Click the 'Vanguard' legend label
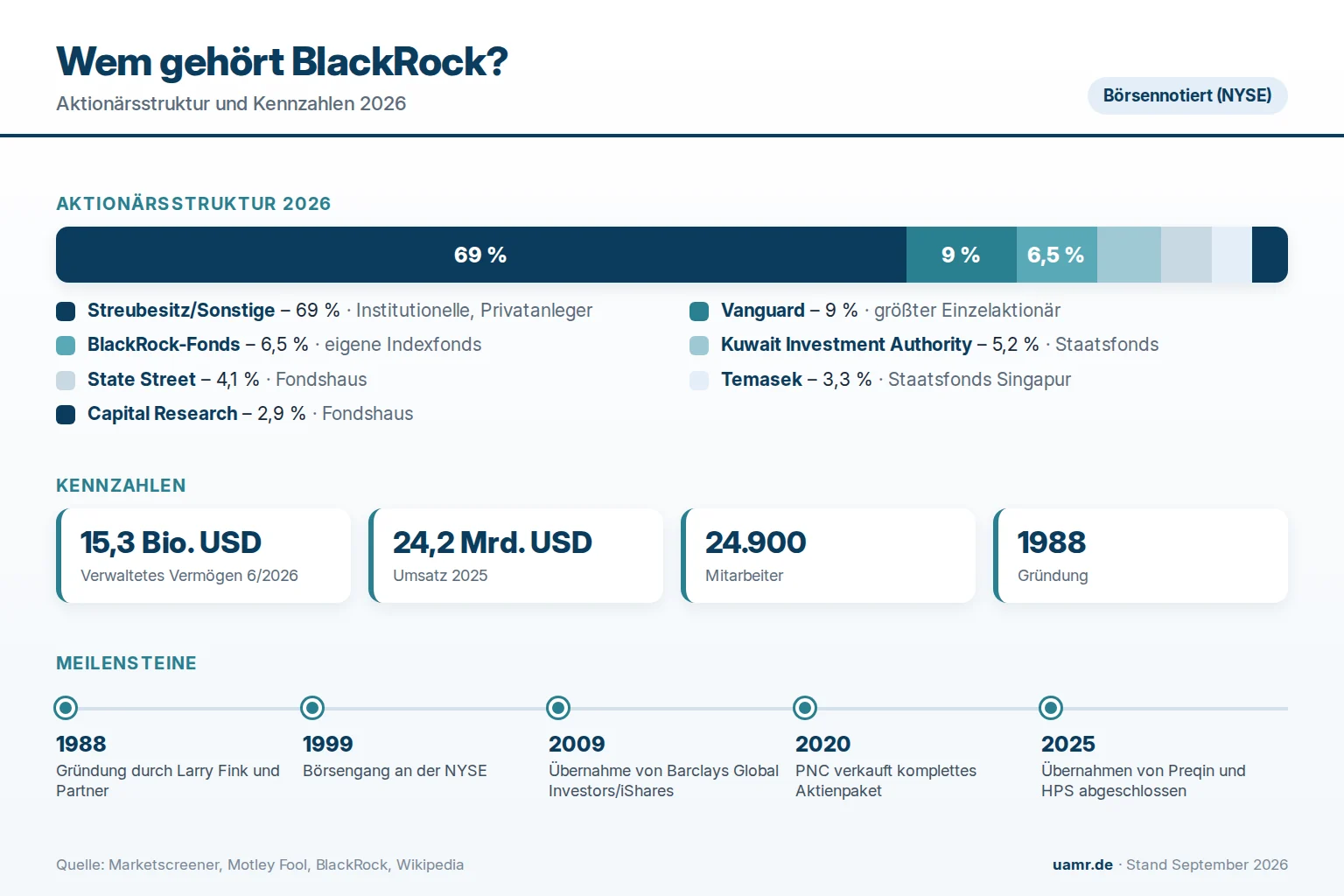Image resolution: width=1344 pixels, height=896 pixels. pyautogui.click(x=763, y=311)
